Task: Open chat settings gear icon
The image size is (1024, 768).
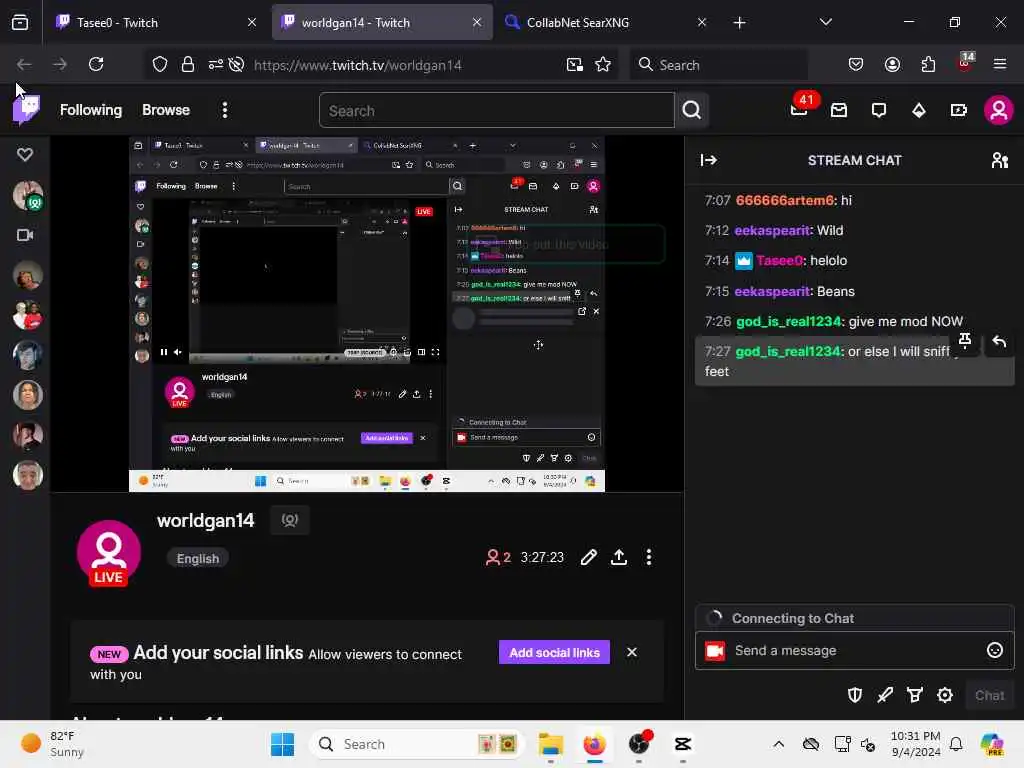Action: [945, 695]
